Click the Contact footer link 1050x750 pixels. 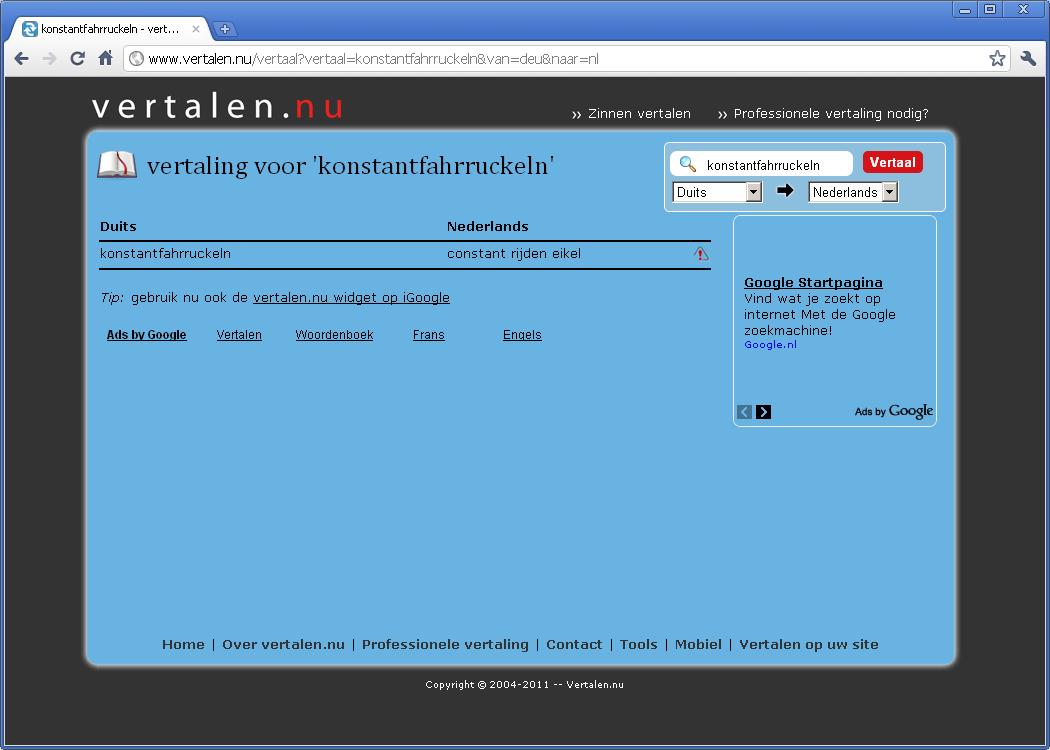(574, 645)
